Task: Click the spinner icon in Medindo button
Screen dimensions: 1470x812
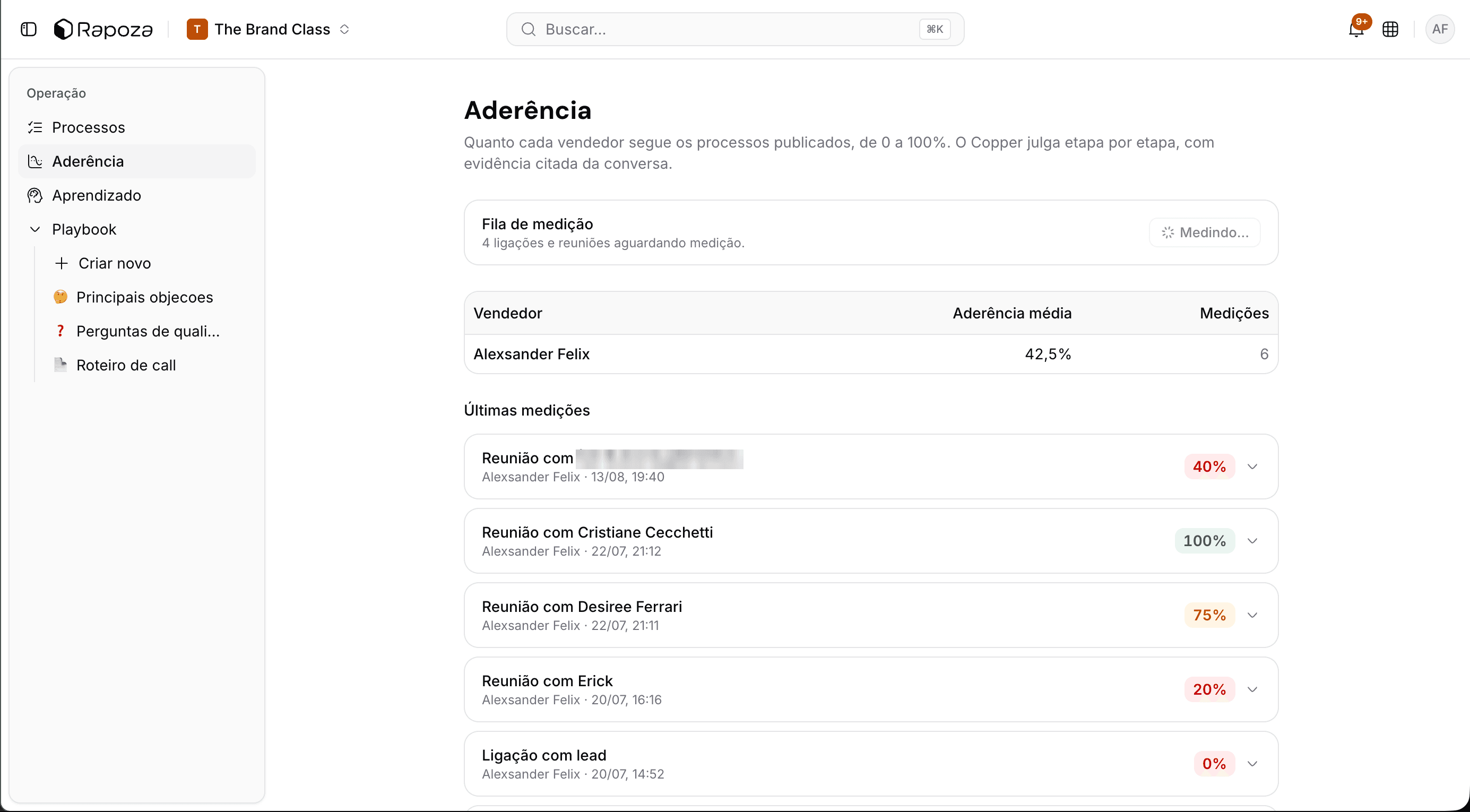Action: coord(1168,232)
